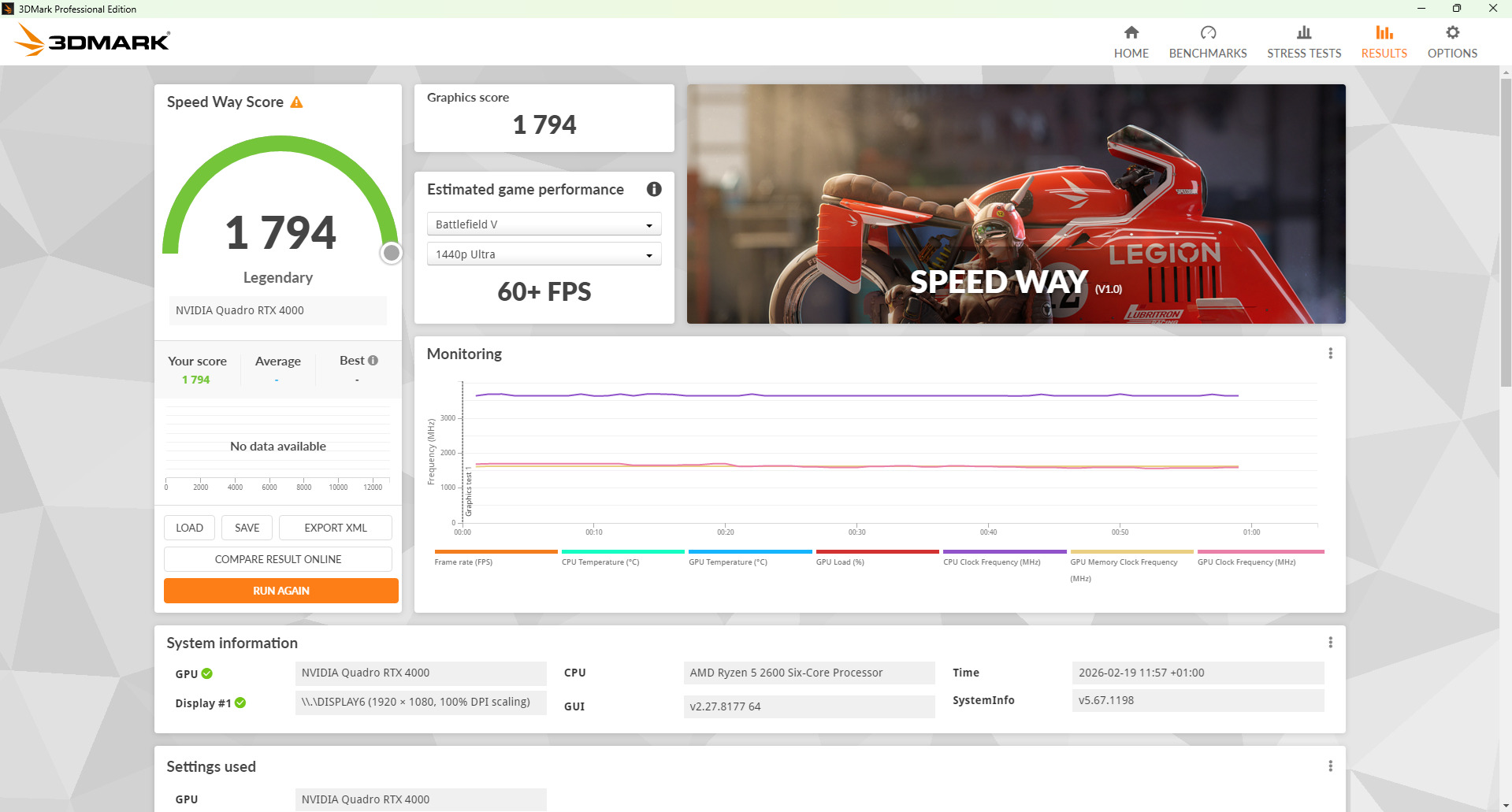Image resolution: width=1512 pixels, height=812 pixels.
Task: Toggle the Frame rate (FPS) legend series
Action: point(496,558)
